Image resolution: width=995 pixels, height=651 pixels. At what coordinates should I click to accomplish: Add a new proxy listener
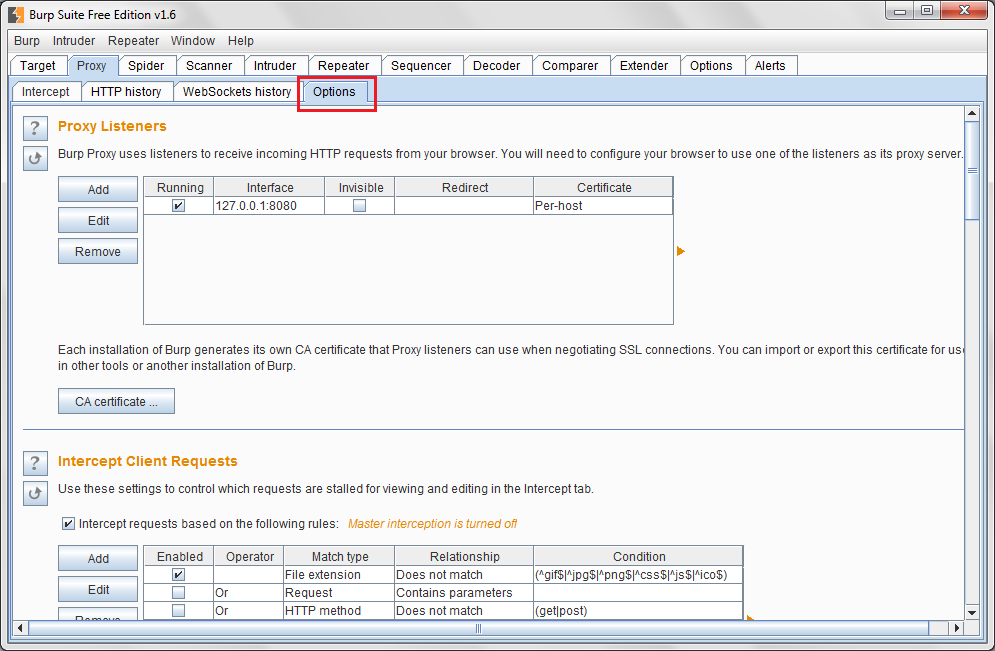(98, 189)
